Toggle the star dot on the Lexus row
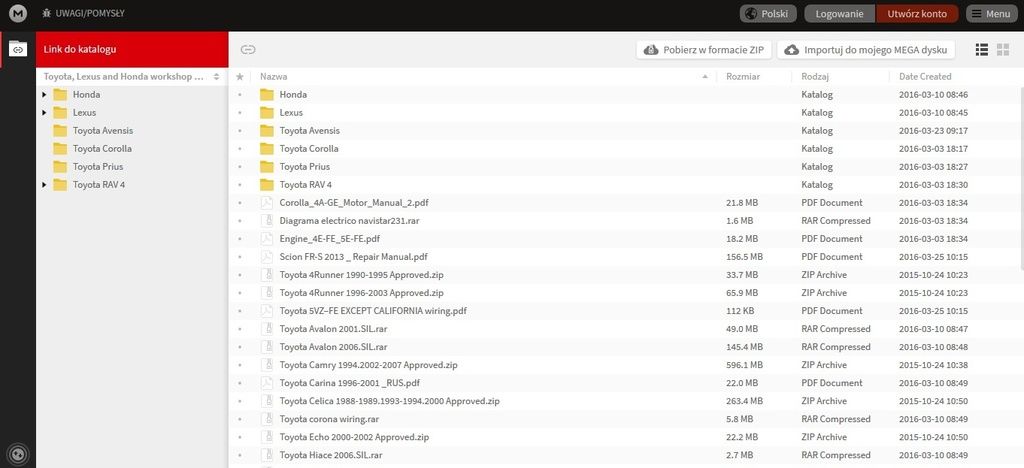The width and height of the screenshot is (1024, 468). click(240, 113)
